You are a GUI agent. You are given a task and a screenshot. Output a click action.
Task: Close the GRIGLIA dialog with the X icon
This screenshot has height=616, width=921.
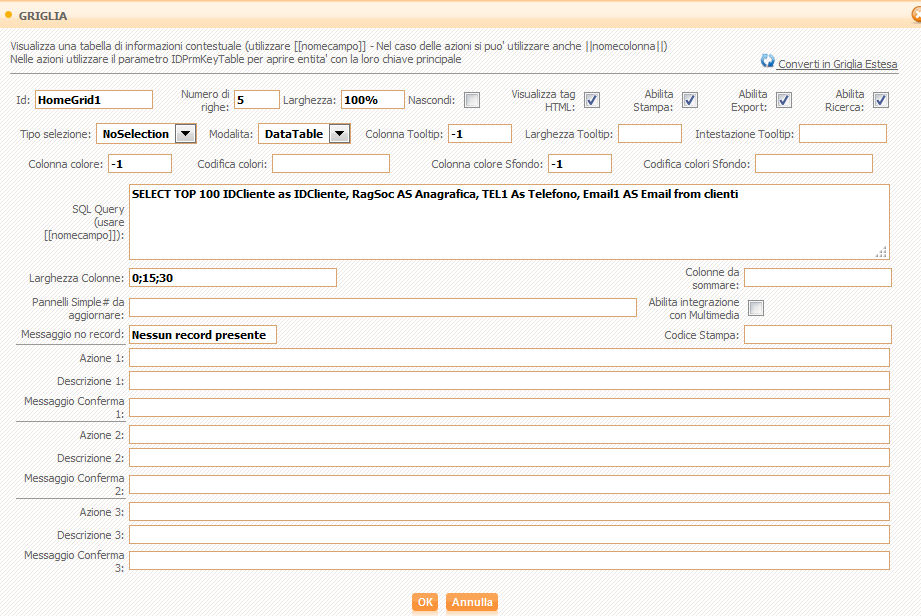click(x=914, y=16)
